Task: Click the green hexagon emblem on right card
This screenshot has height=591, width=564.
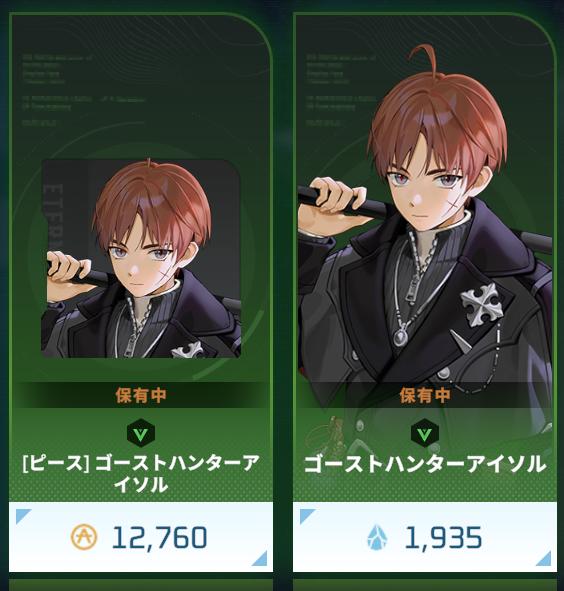Action: point(425,432)
